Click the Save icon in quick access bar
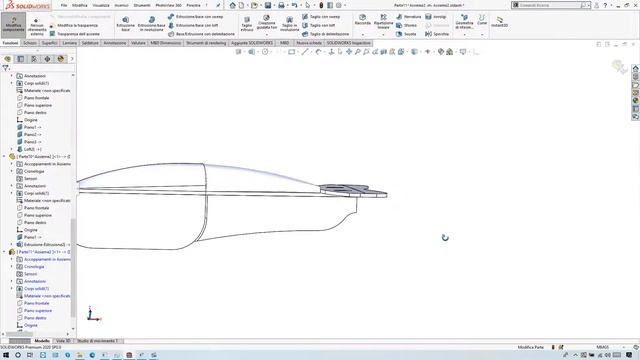Screen dimensions: 640x360 coord(268,5)
